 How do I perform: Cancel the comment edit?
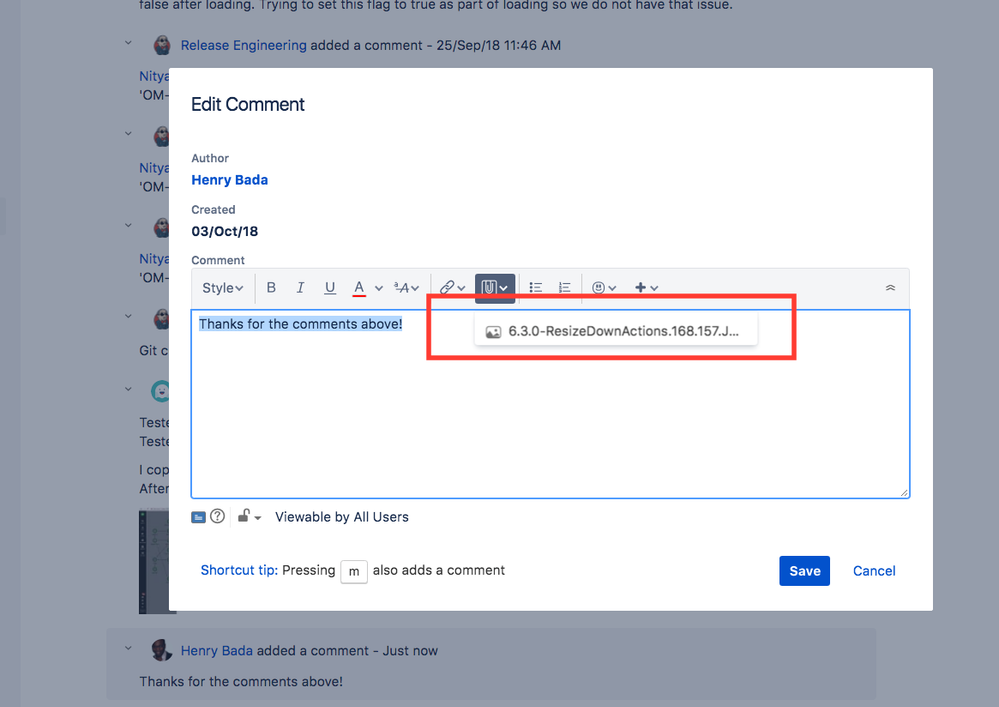point(873,571)
